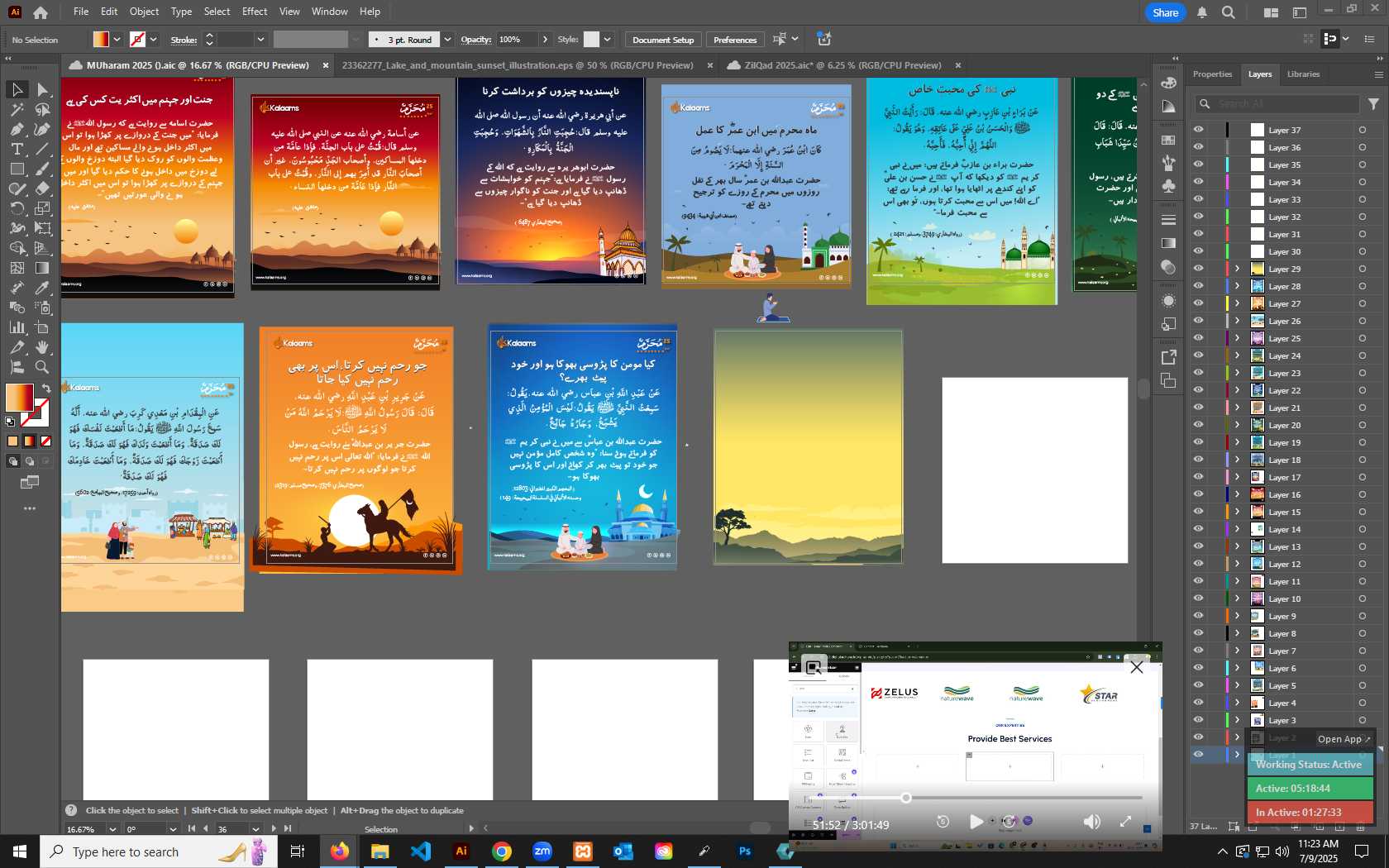1389x868 pixels.
Task: Open the brush definition 3 pt. Round dropdown
Action: coord(447,39)
